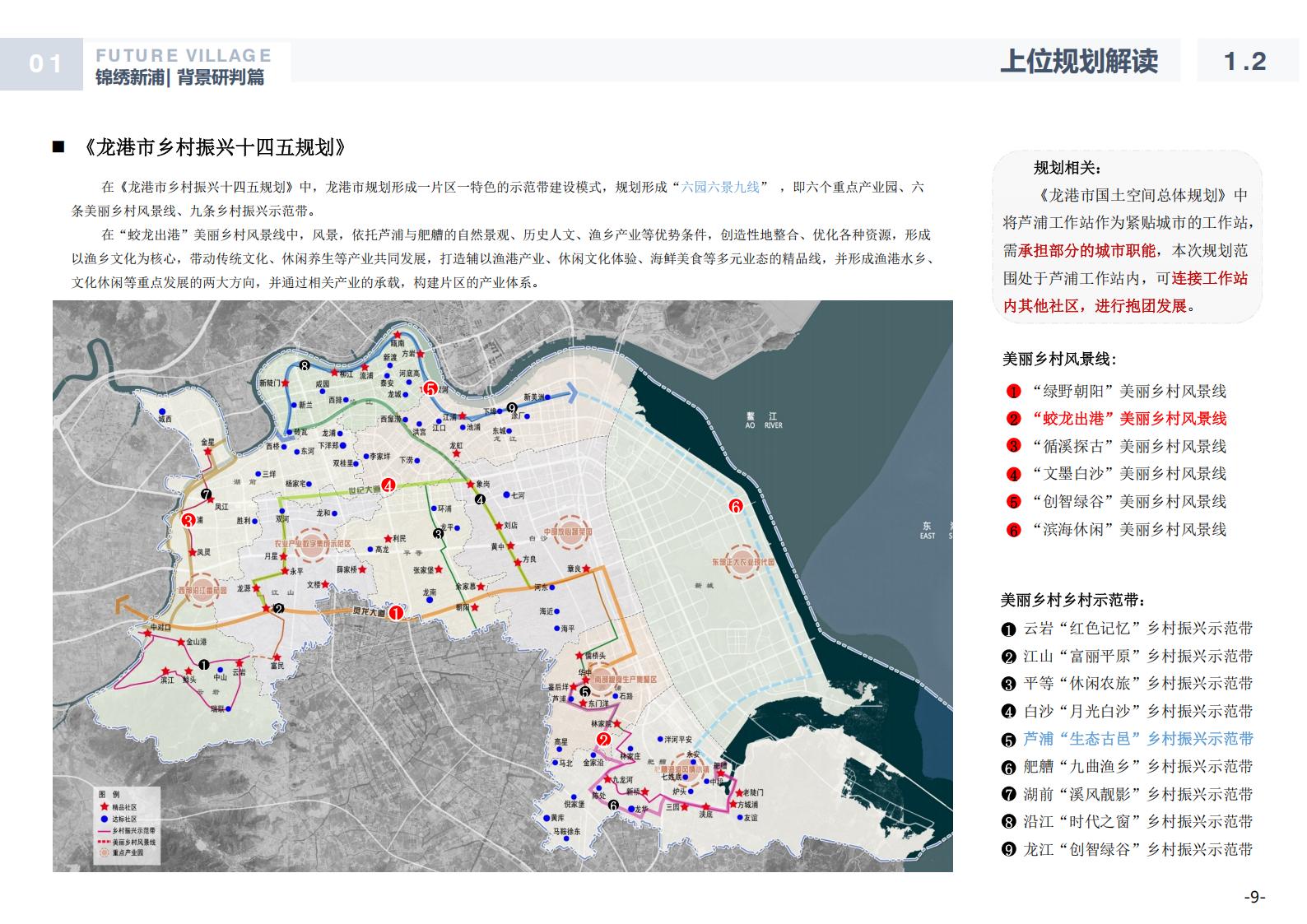This screenshot has width=1307, height=924.
Task: Click the FUTURE VILLAGE header text
Action: [x=184, y=56]
